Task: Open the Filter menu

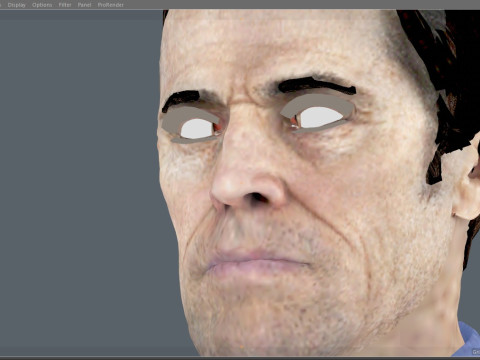Action: click(x=65, y=5)
